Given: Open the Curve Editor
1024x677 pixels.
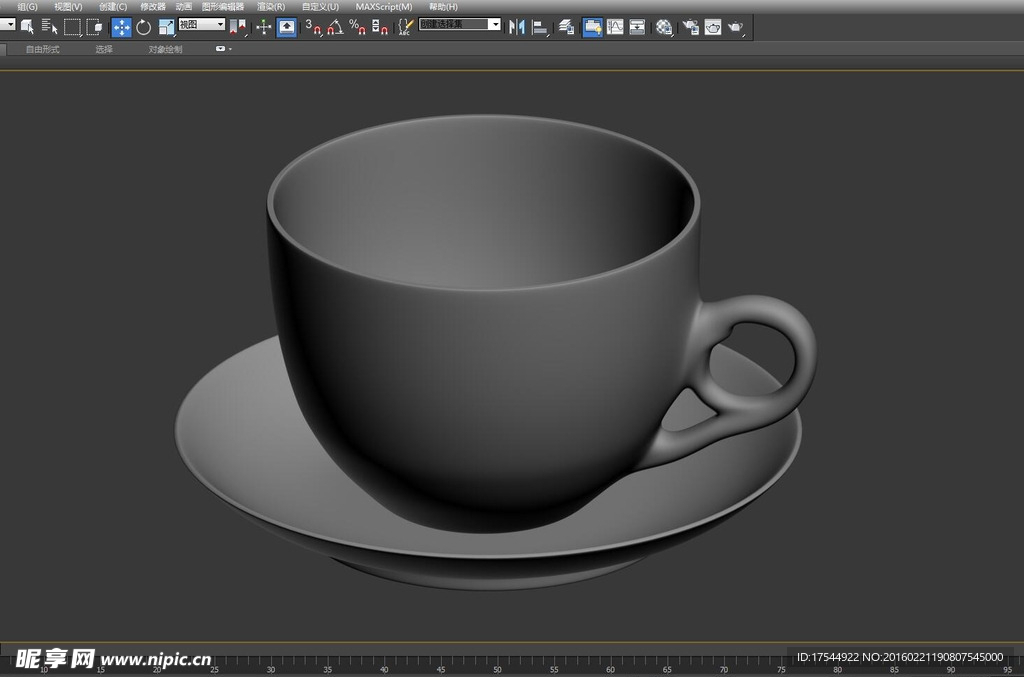Looking at the screenshot, I should point(615,27).
